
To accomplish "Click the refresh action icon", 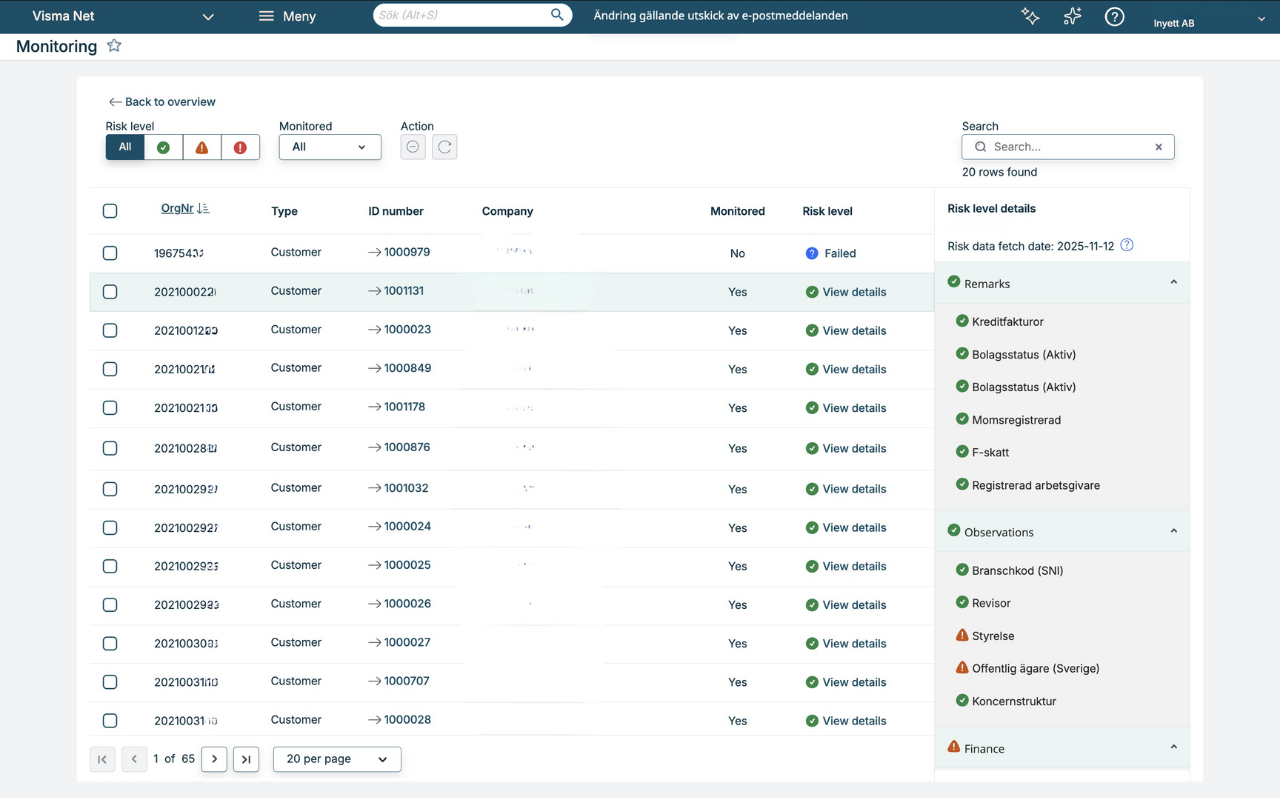I will pos(445,147).
